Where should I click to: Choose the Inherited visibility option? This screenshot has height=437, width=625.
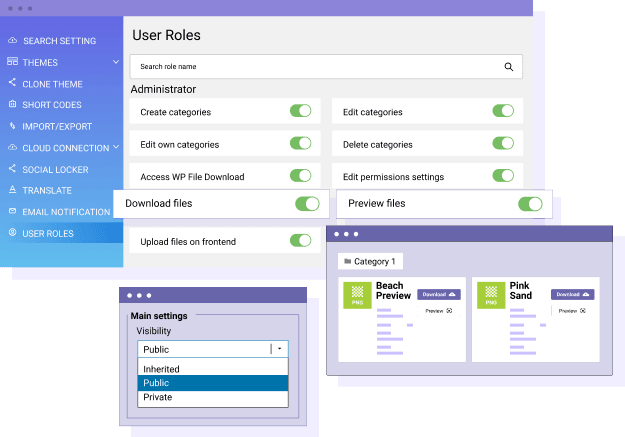162,369
